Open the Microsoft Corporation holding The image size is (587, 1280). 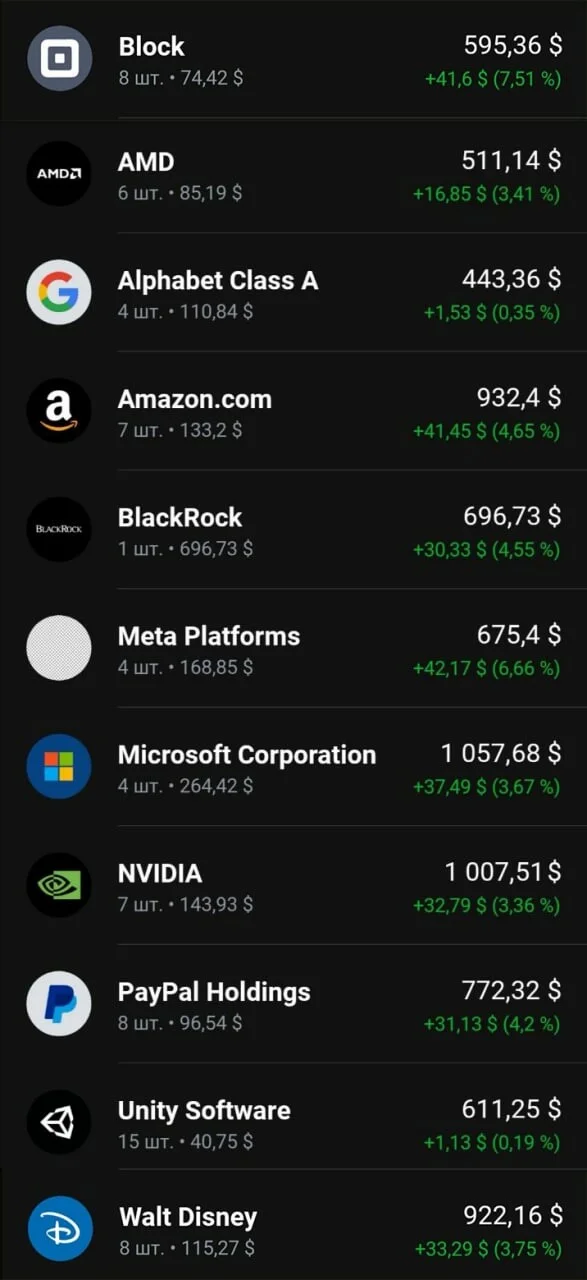pyautogui.click(x=293, y=766)
